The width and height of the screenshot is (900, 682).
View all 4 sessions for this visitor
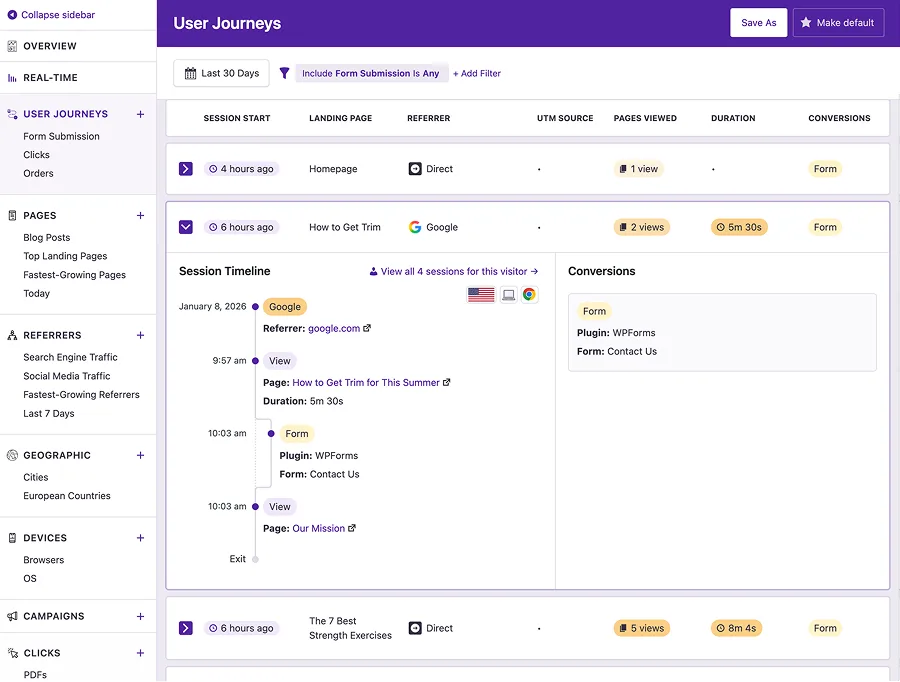[453, 272]
